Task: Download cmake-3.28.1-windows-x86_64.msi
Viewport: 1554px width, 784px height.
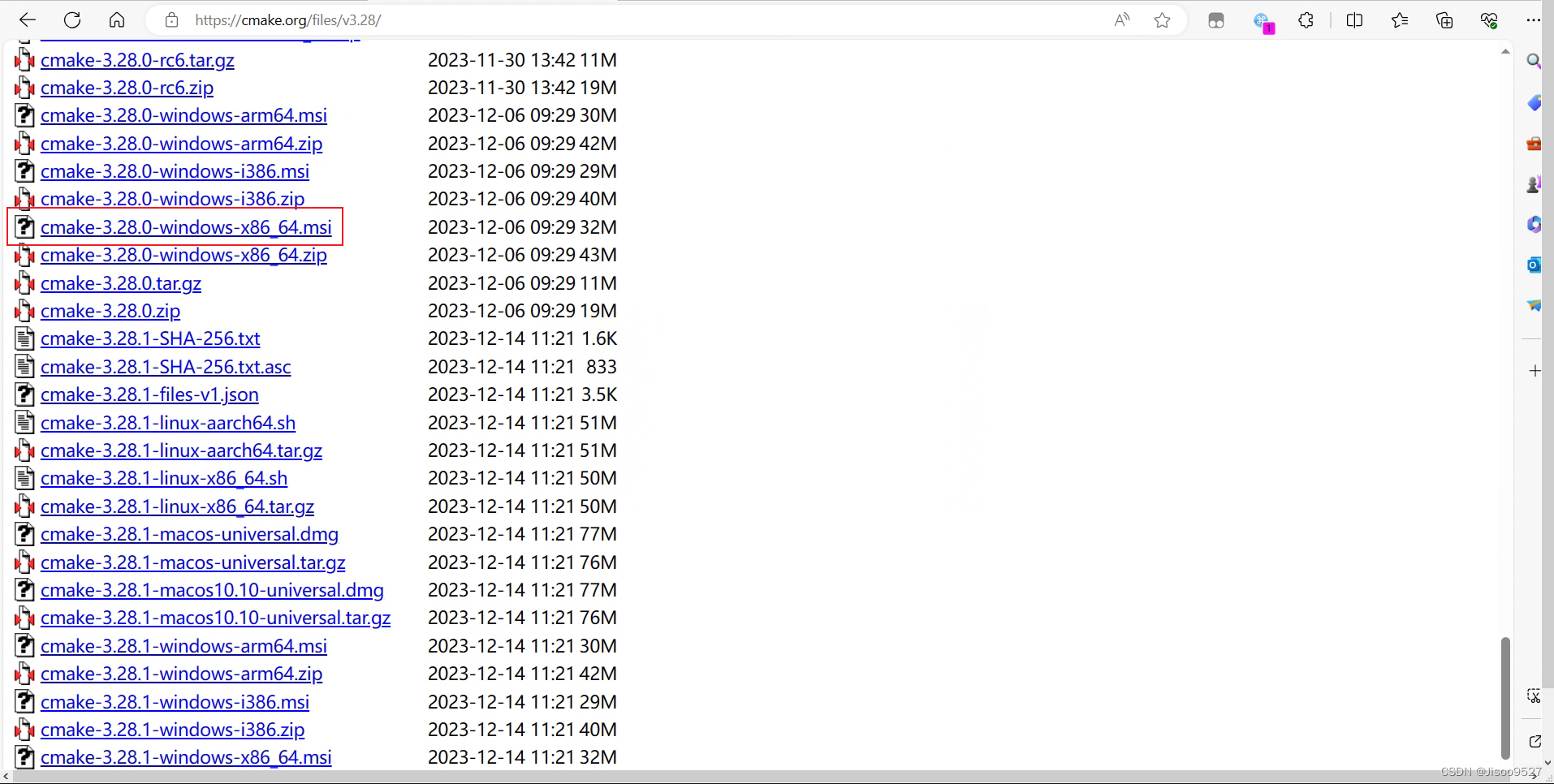Action: [x=186, y=757]
